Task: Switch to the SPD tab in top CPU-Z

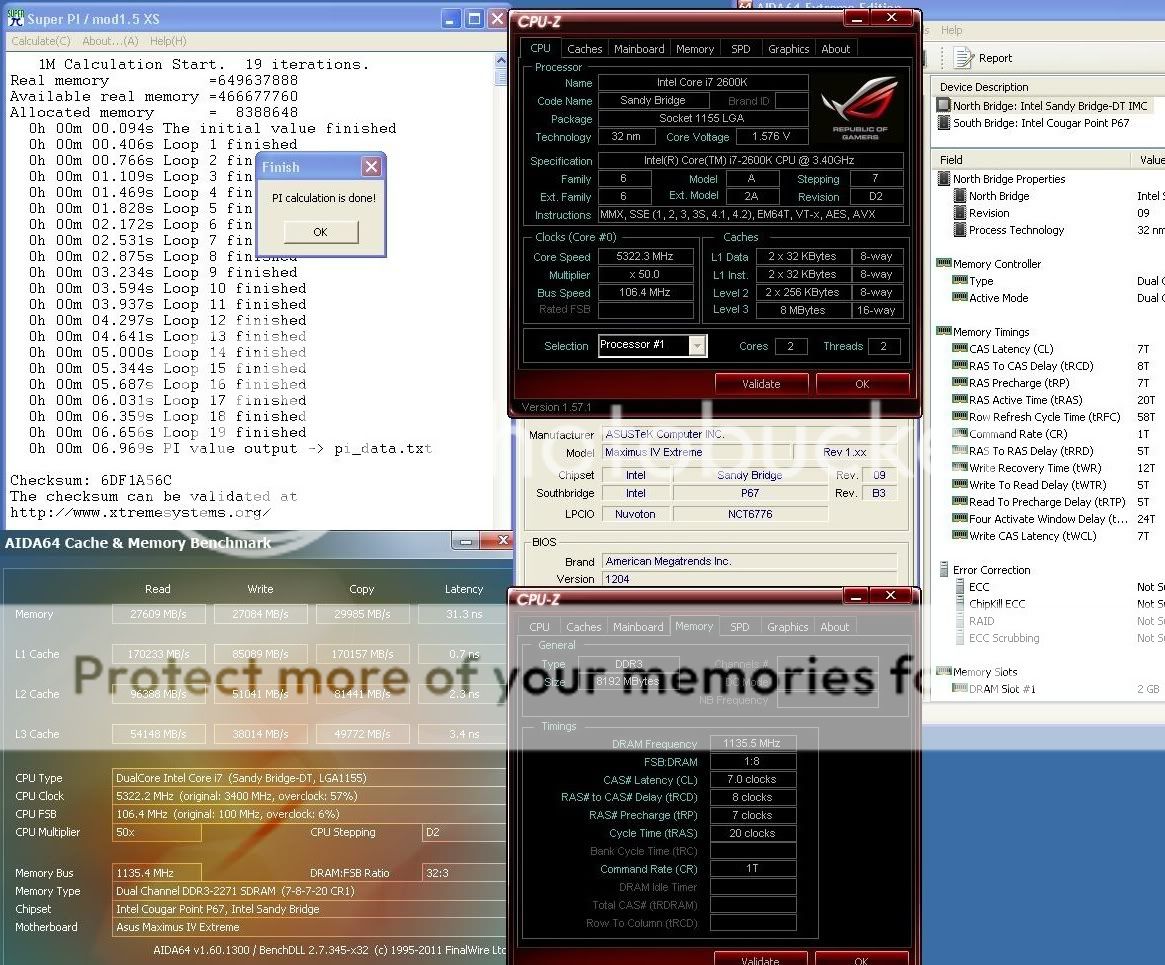Action: (x=740, y=49)
